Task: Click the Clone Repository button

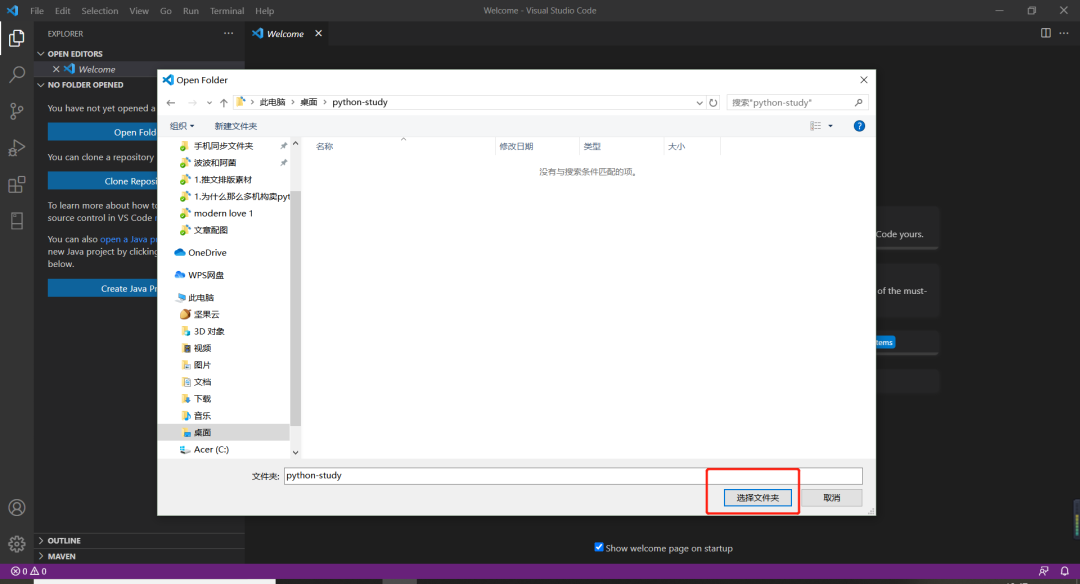Action: (x=103, y=181)
